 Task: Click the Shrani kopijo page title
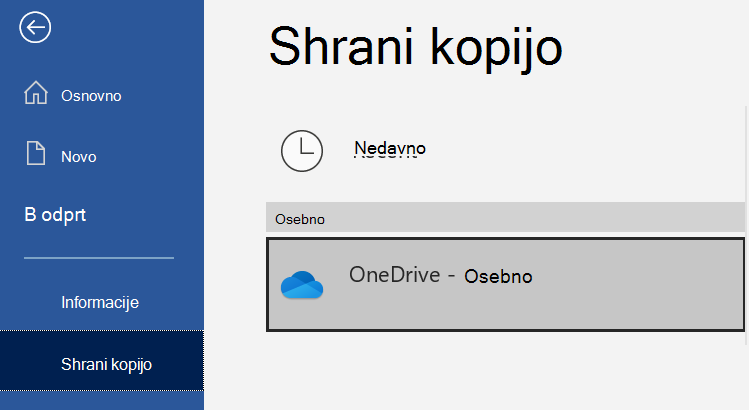[416, 48]
